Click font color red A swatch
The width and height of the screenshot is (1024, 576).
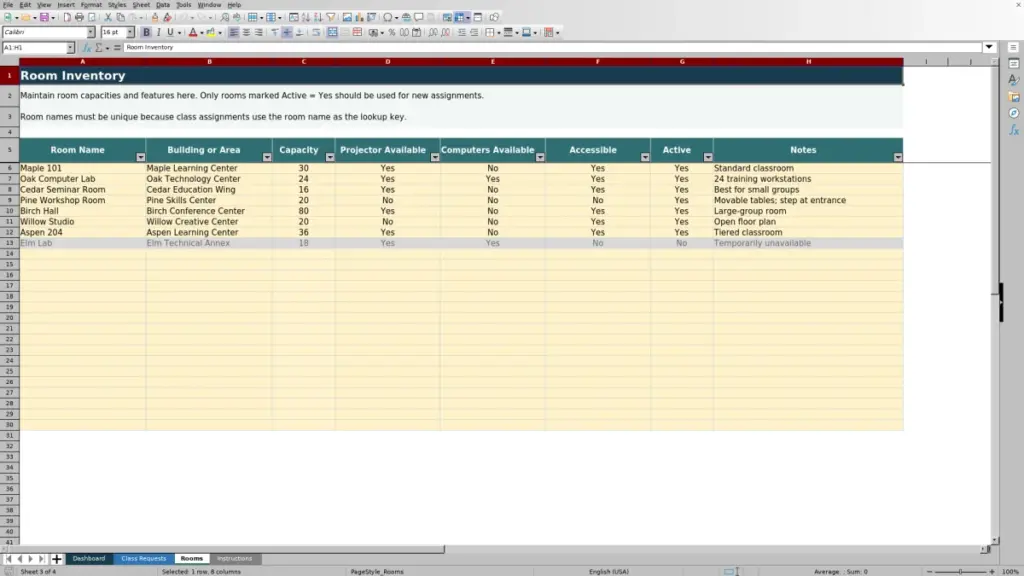(x=193, y=32)
